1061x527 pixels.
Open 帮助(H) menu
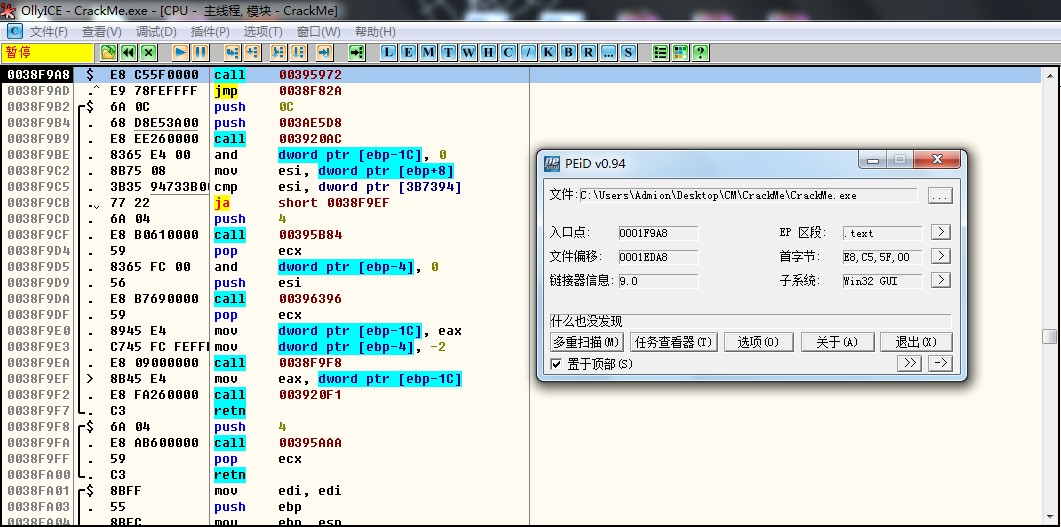[375, 32]
